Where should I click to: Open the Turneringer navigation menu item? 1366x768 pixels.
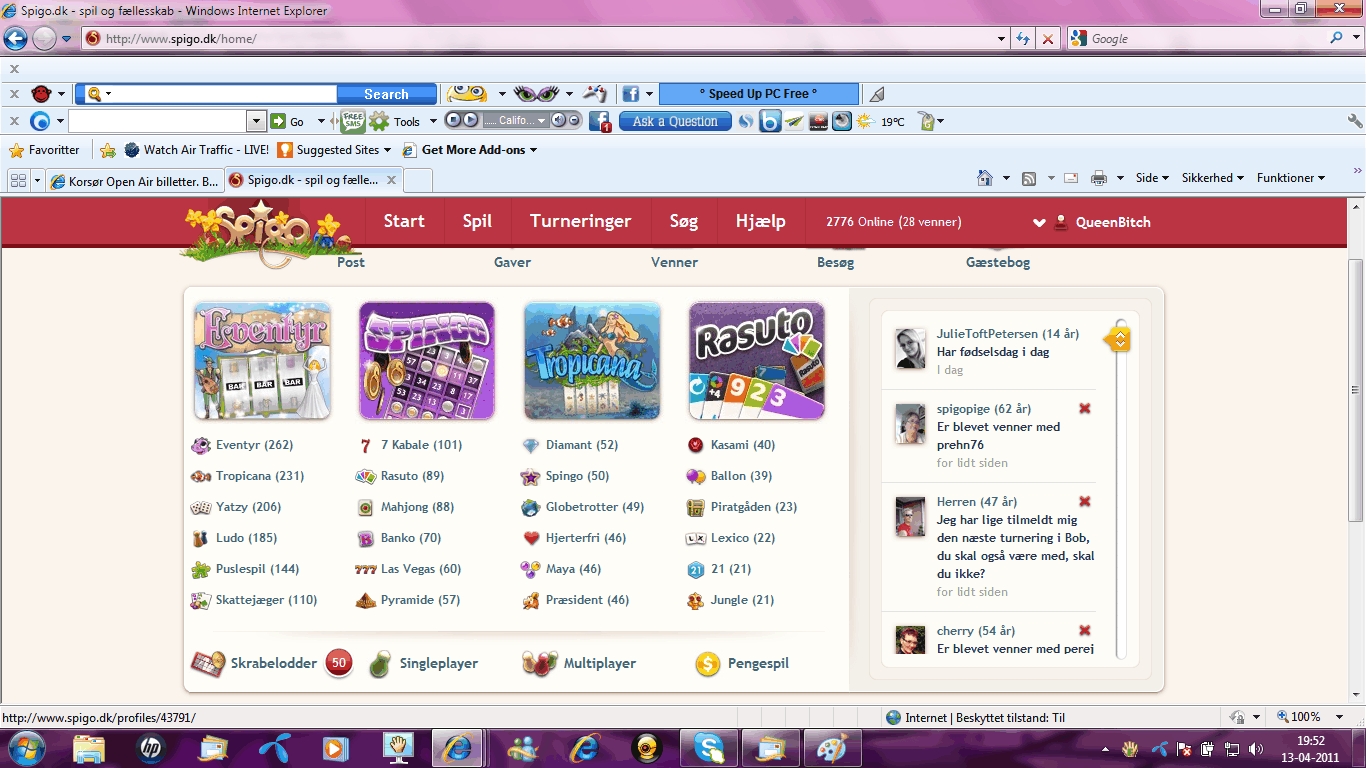pyautogui.click(x=580, y=222)
